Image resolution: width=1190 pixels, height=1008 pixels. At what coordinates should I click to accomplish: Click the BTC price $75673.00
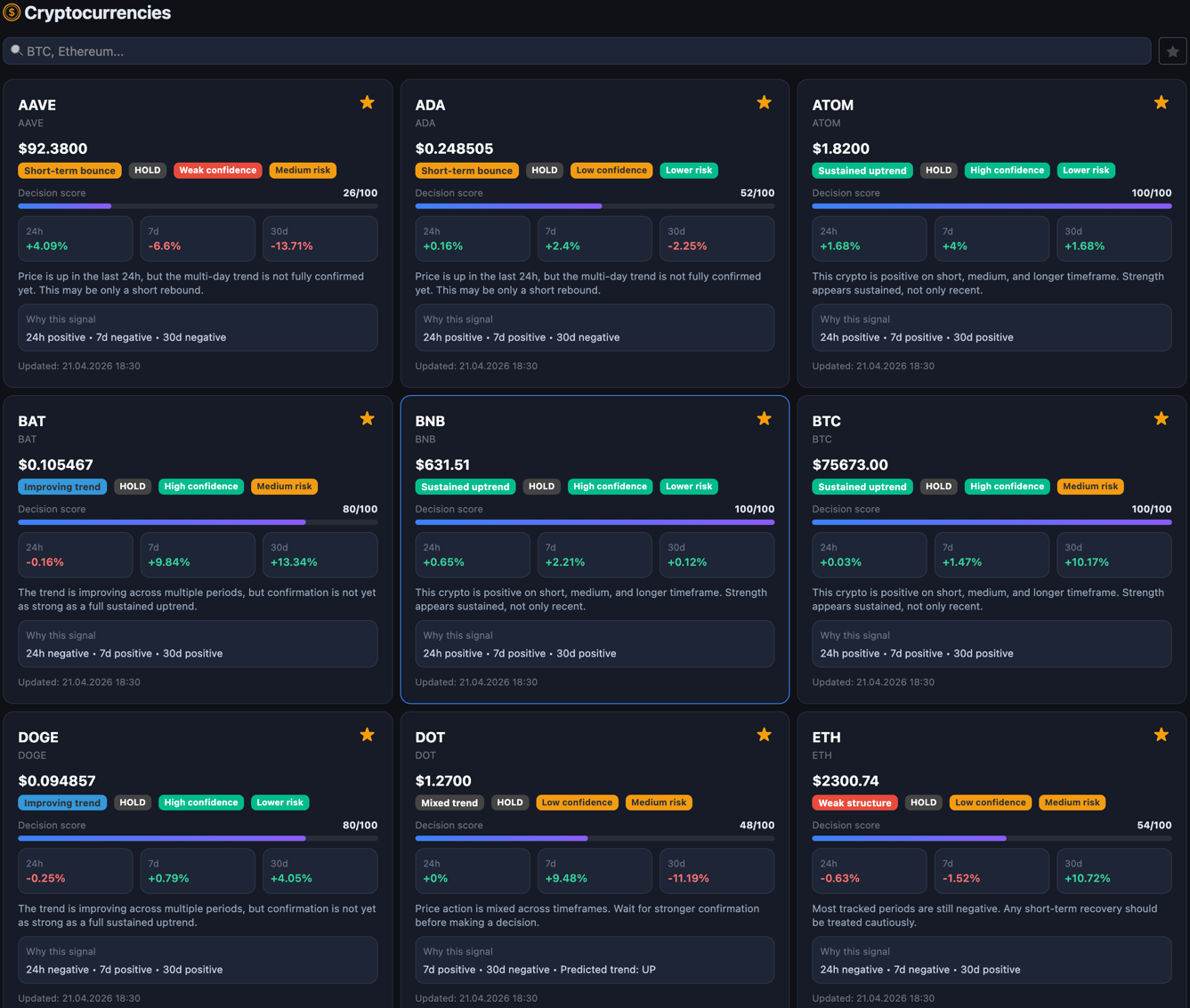[850, 464]
